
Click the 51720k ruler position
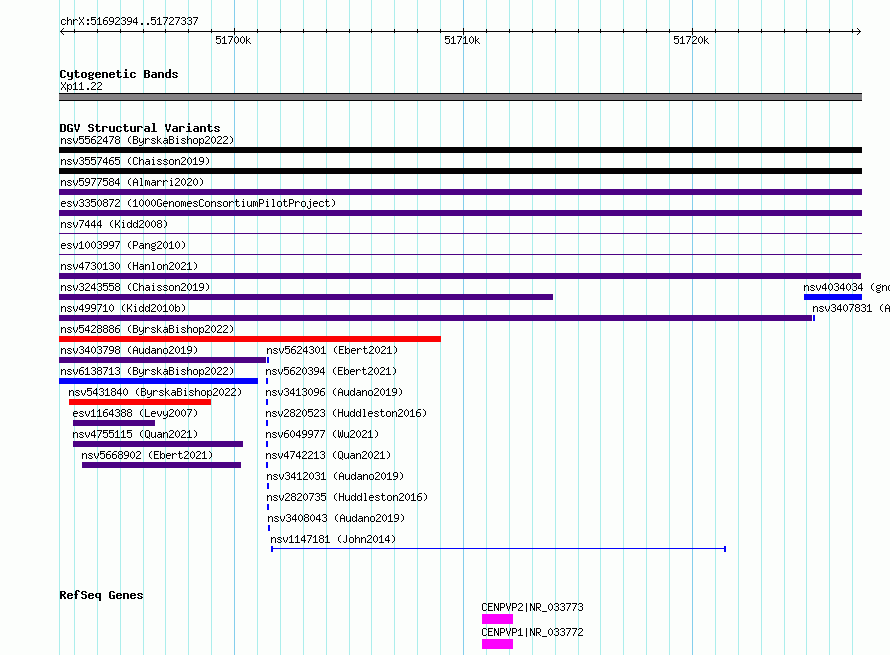[x=691, y=40]
